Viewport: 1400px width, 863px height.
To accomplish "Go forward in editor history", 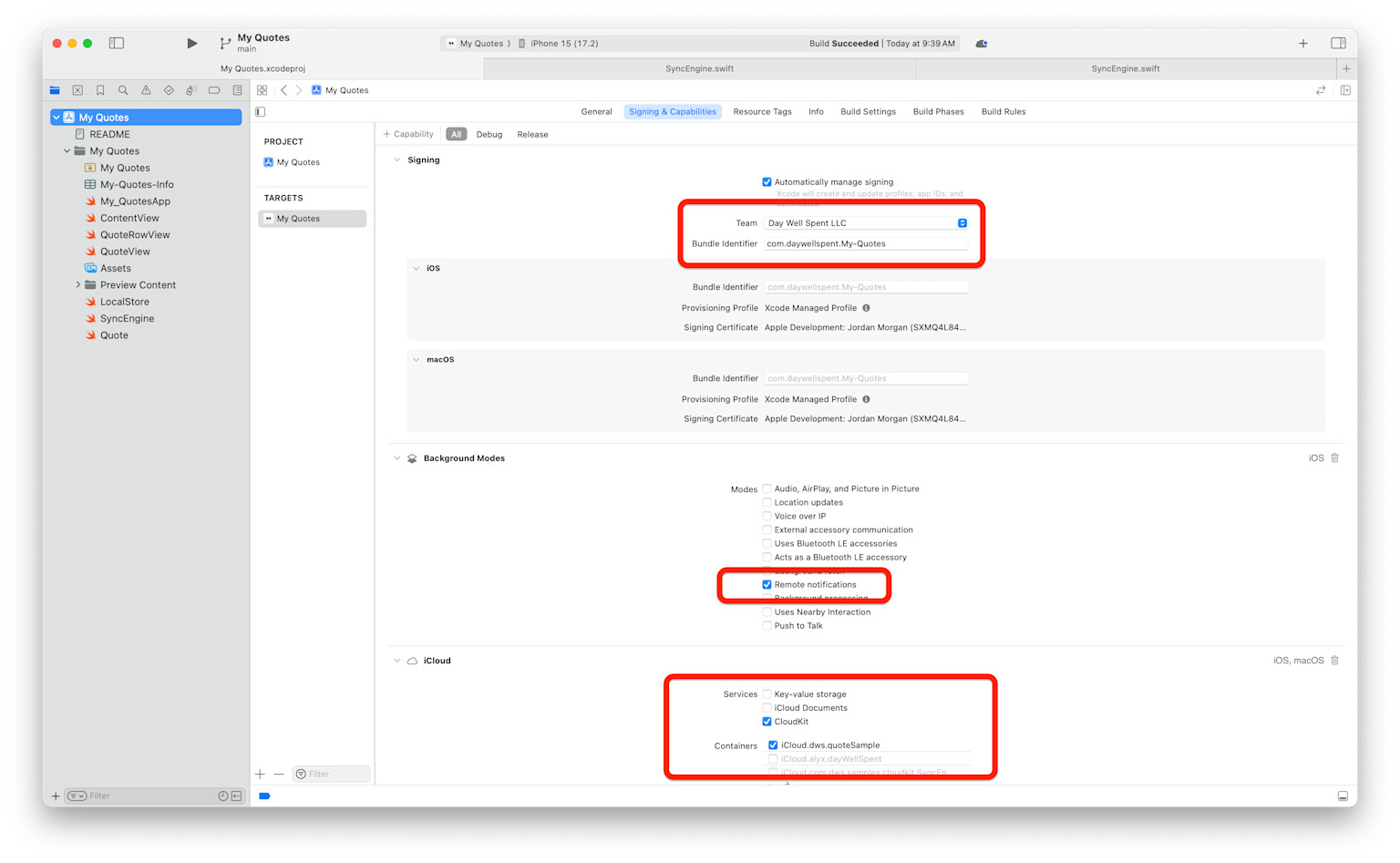I will (298, 90).
